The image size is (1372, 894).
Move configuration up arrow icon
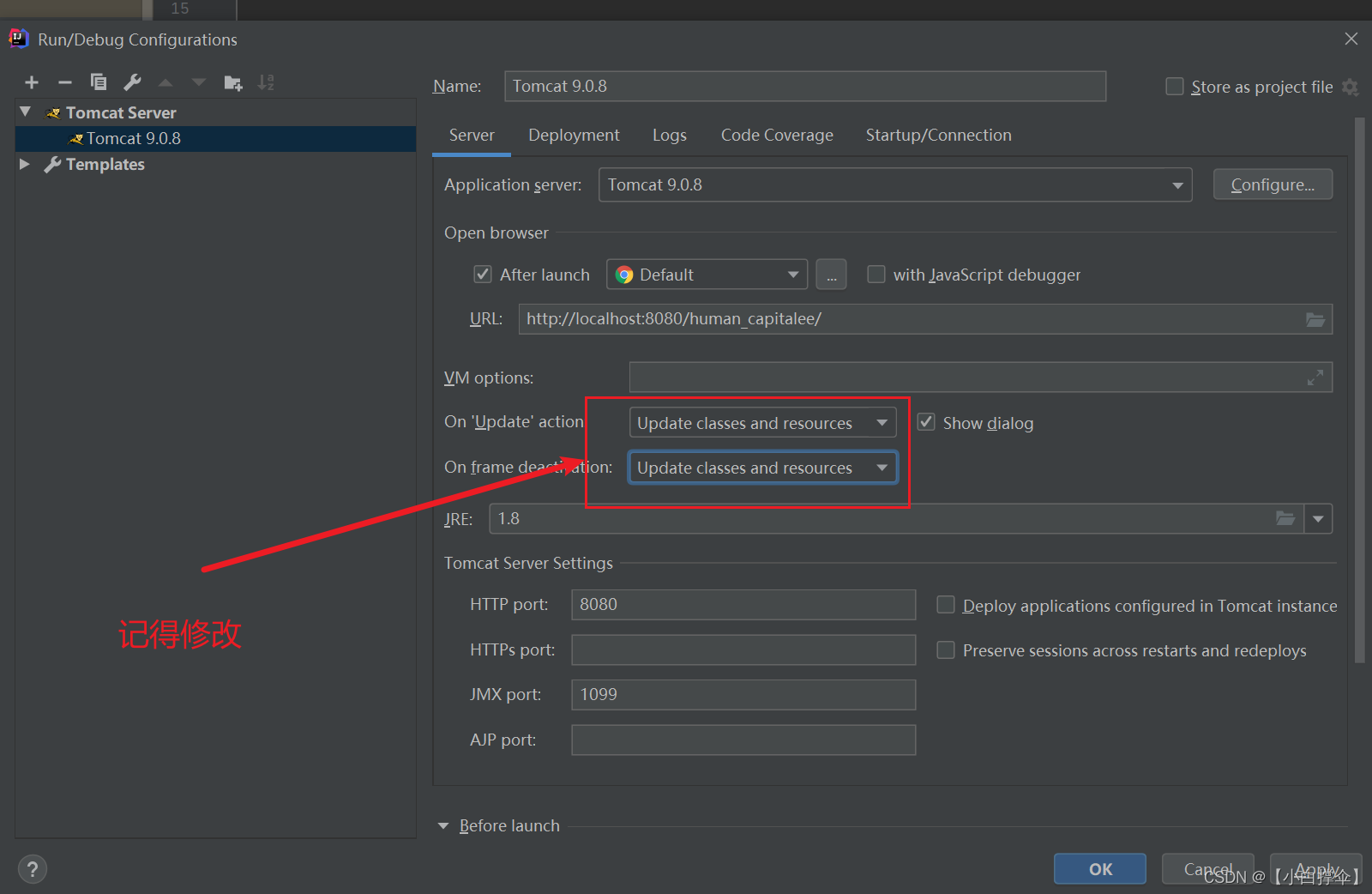165,82
